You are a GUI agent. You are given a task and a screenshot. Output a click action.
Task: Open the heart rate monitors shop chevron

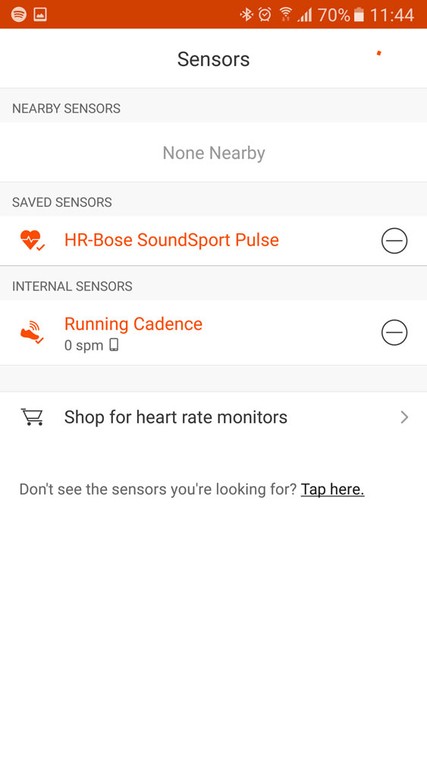pos(404,417)
